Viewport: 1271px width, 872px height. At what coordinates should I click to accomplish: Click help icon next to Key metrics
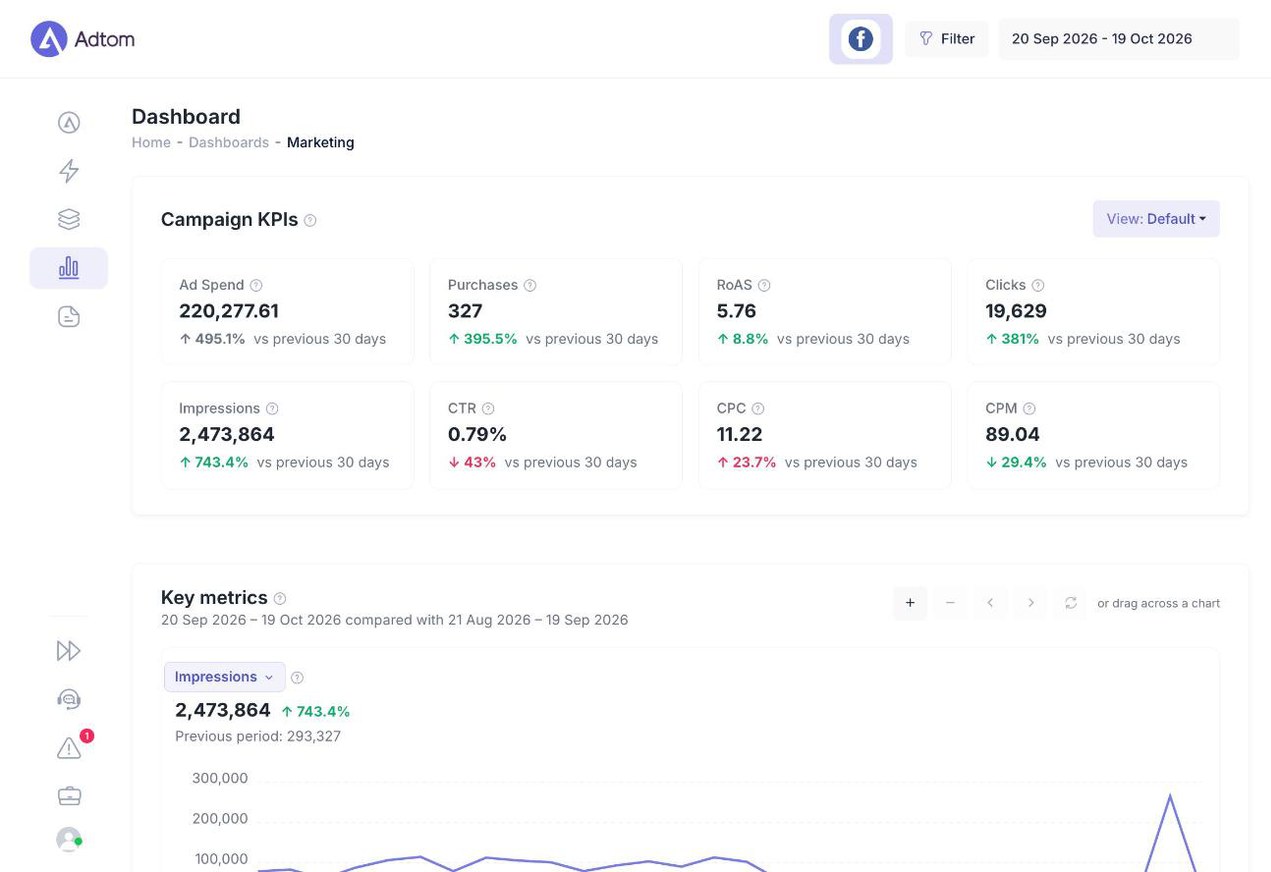click(x=280, y=598)
